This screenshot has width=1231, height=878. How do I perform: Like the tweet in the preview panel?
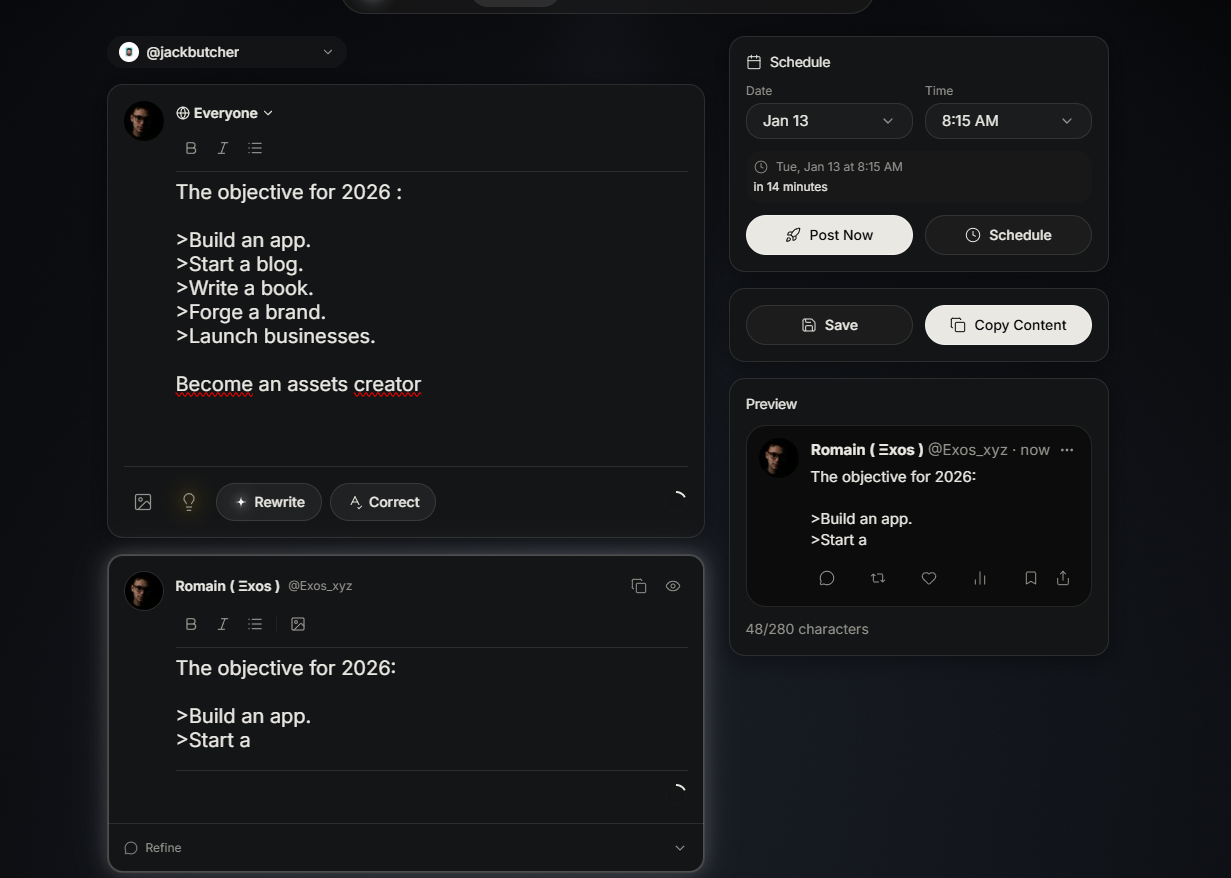pos(928,577)
